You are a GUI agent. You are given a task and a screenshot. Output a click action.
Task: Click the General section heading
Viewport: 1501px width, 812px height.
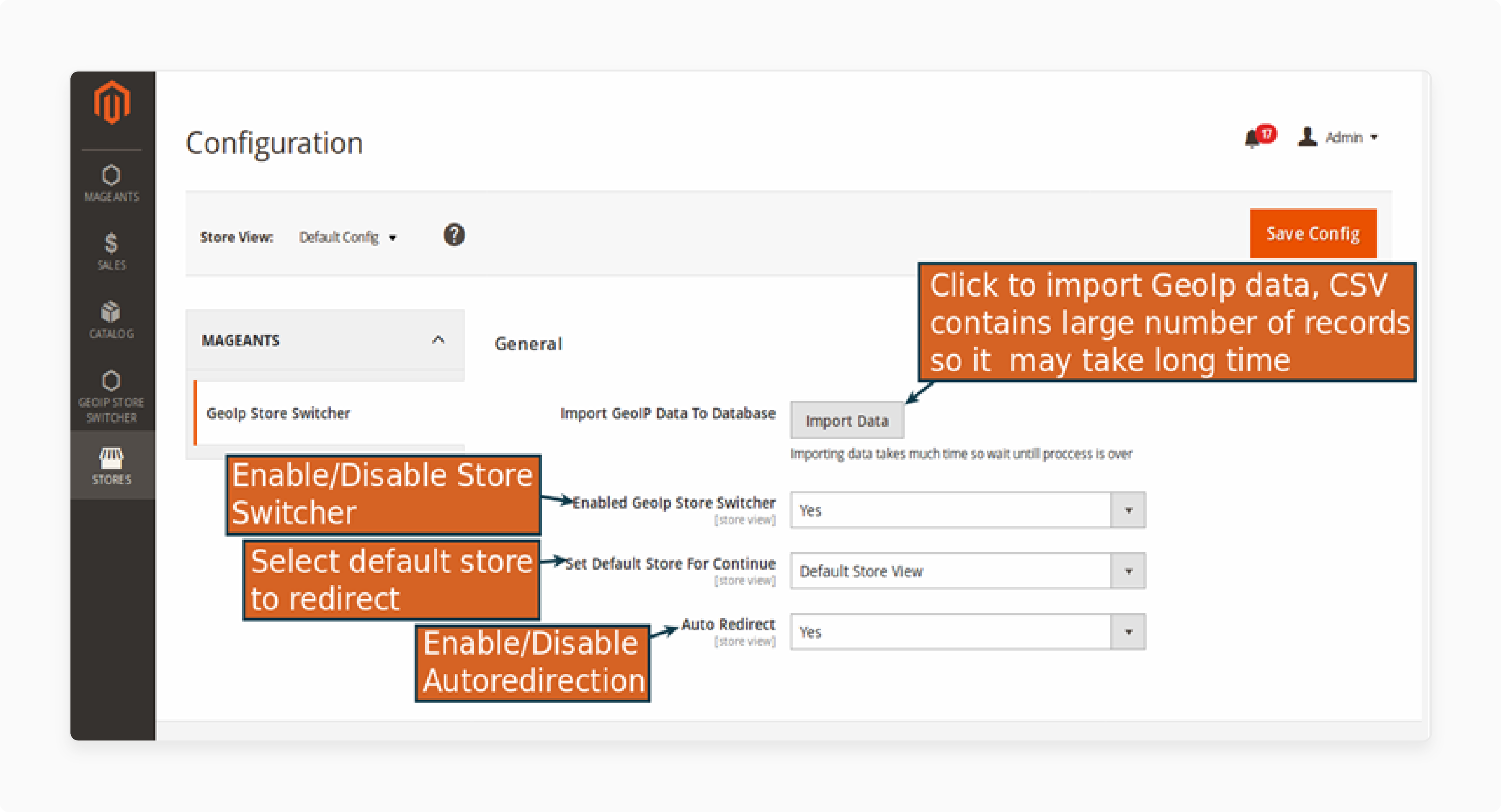pos(529,344)
